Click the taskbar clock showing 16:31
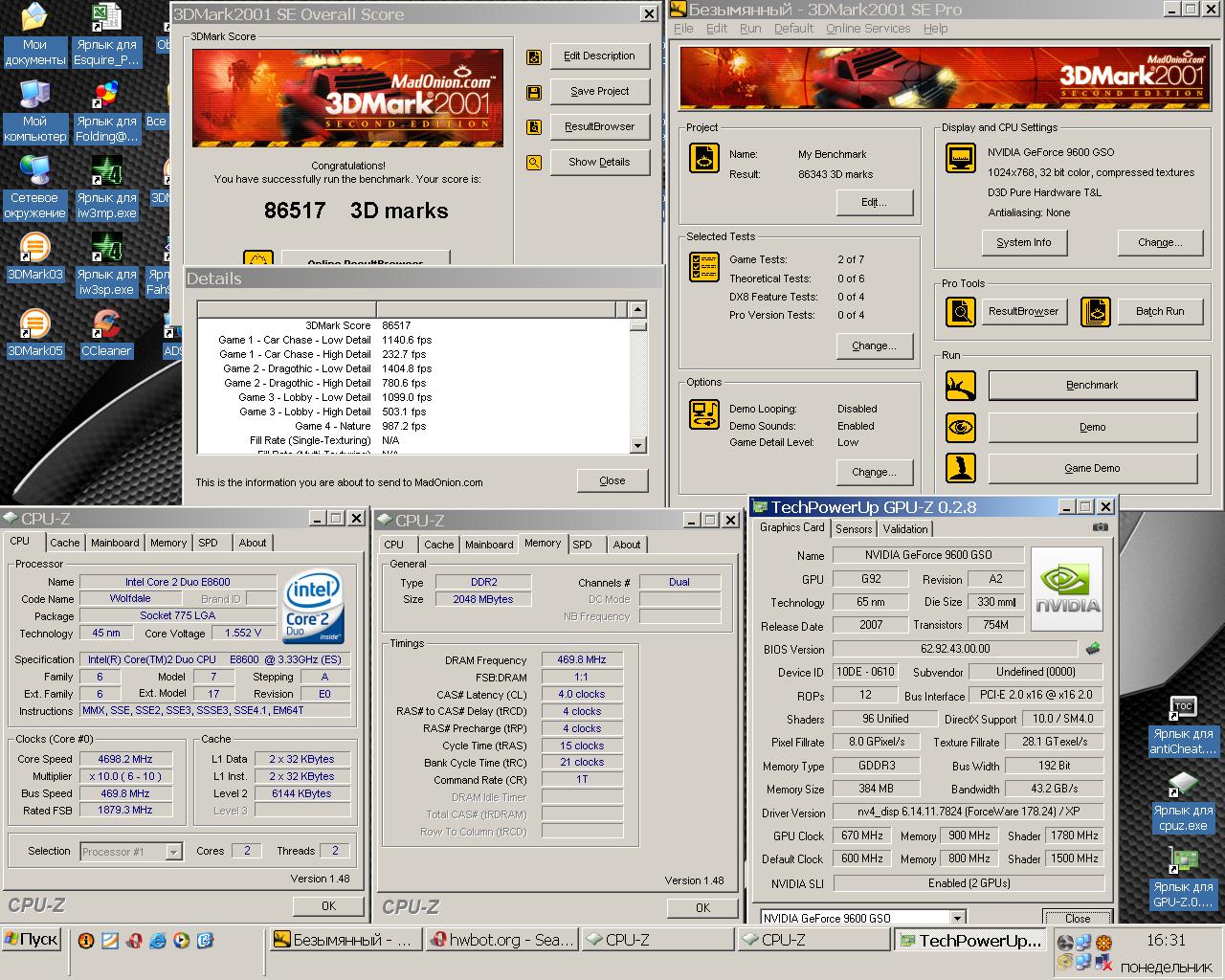The image size is (1225, 980). 1166,941
